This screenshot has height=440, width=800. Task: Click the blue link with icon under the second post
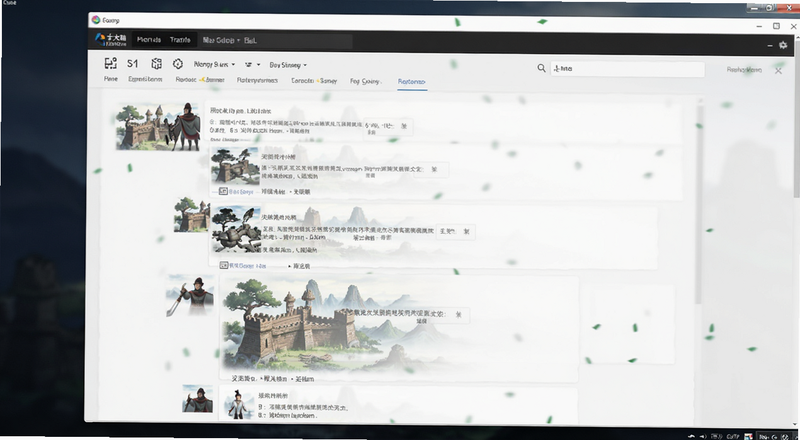pos(236,191)
